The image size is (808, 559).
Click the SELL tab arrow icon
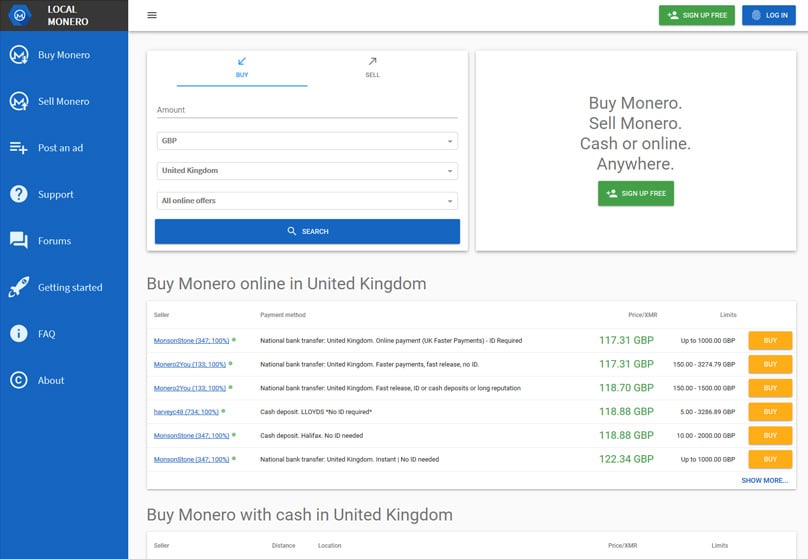(373, 61)
